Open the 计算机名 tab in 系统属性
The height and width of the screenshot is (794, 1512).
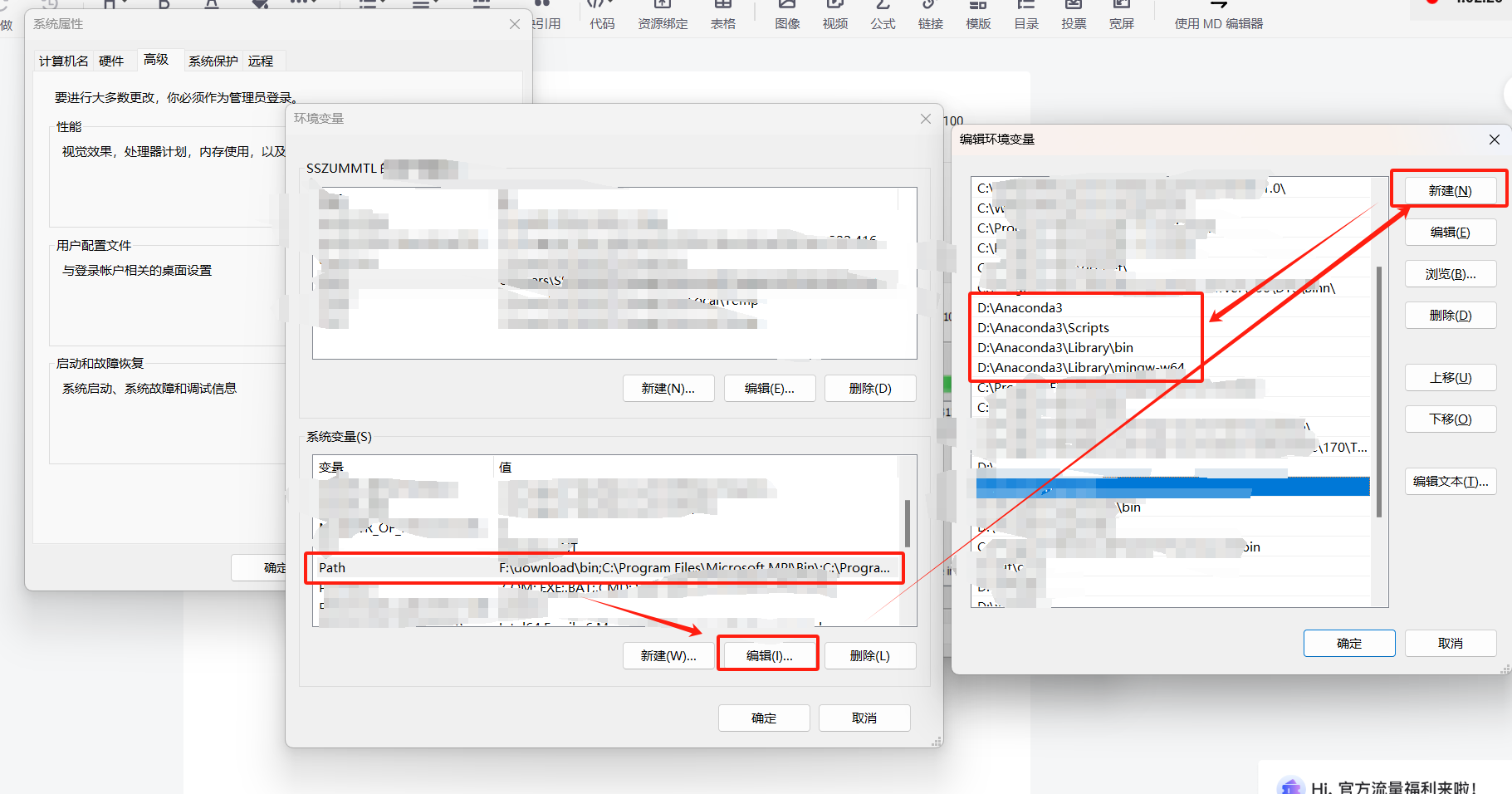[64, 61]
